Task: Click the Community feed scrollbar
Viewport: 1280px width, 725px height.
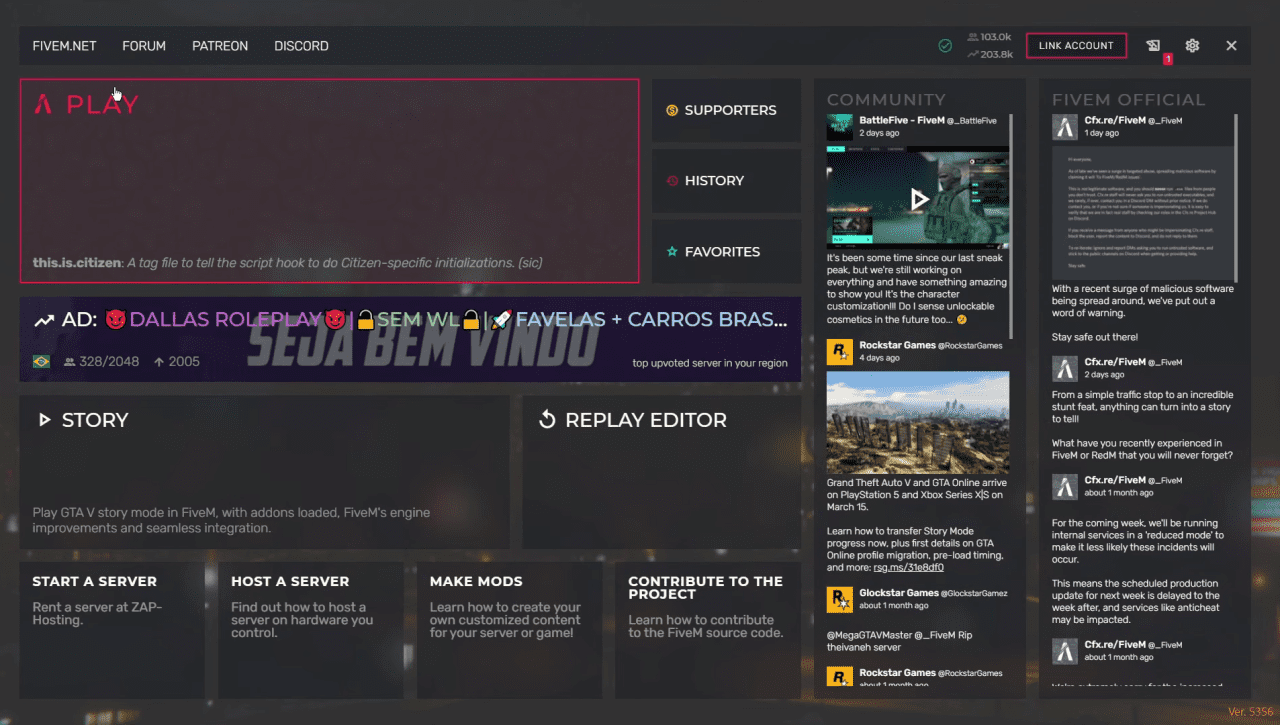Action: (x=1011, y=227)
